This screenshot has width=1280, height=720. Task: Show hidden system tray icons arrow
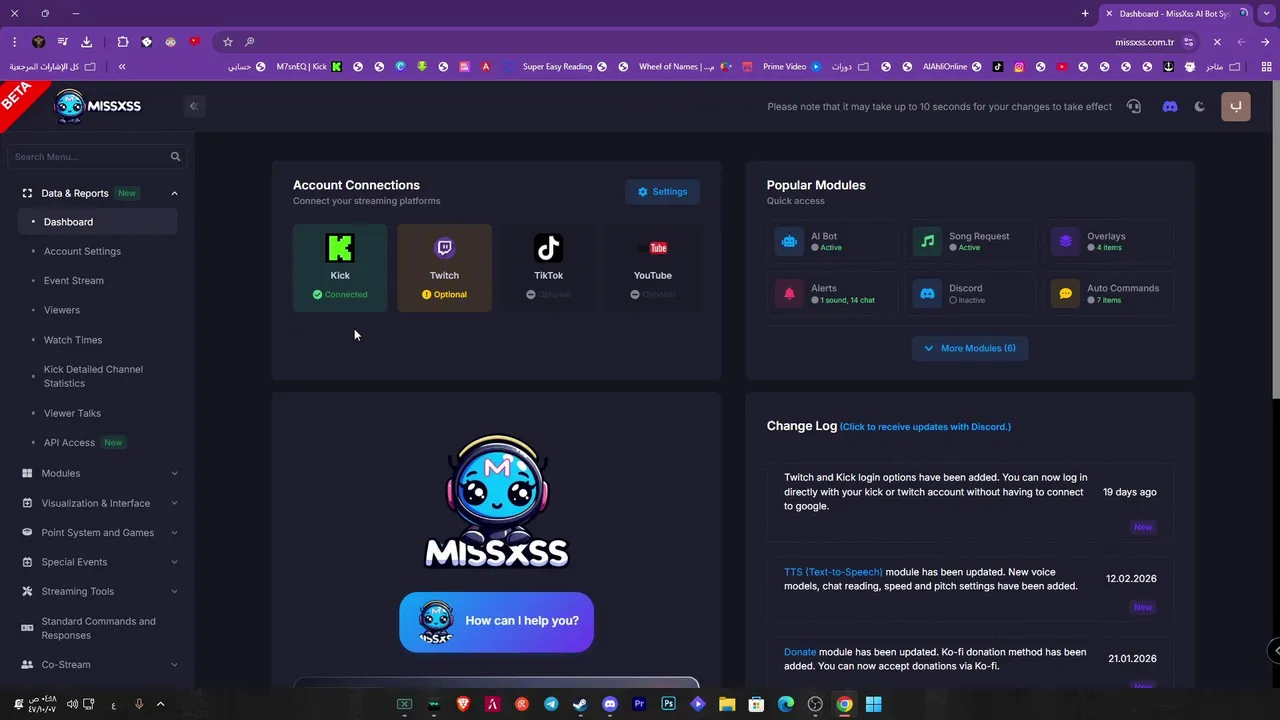(160, 704)
